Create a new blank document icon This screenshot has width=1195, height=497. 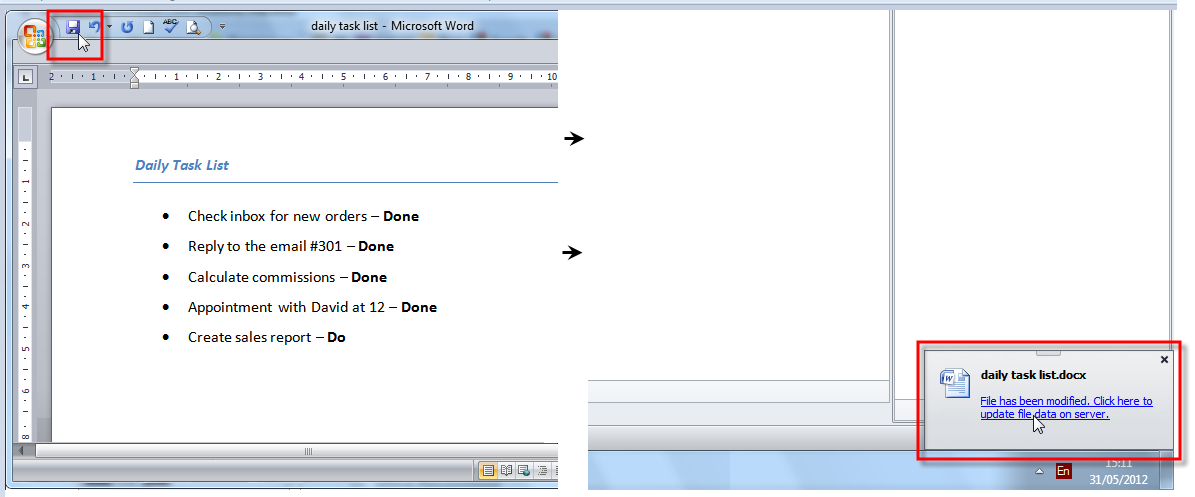coord(148,27)
